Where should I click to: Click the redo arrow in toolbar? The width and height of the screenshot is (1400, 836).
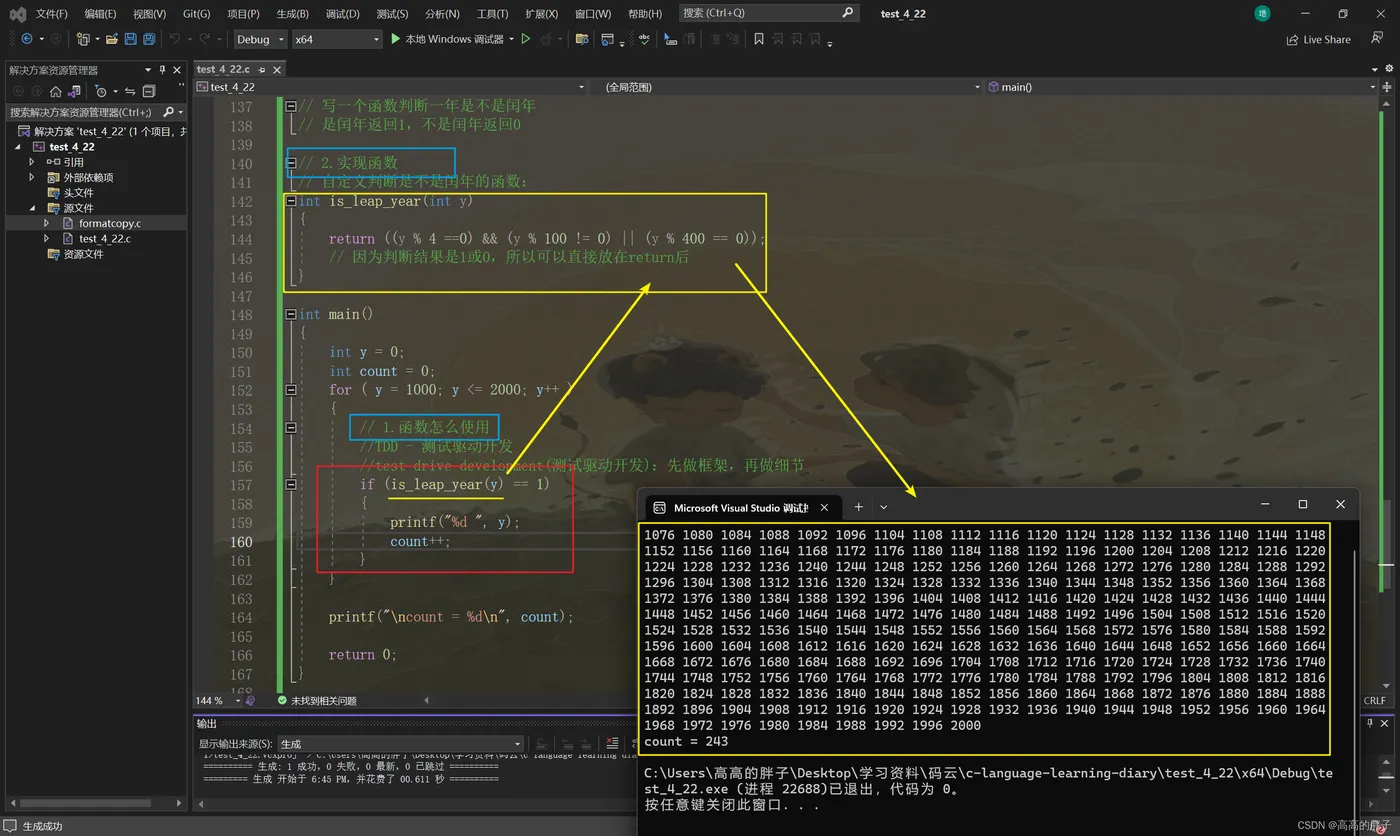[205, 39]
